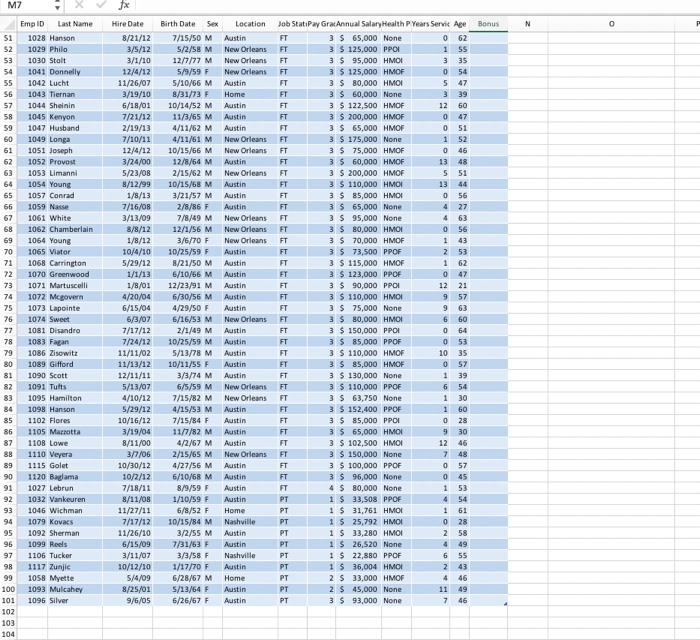
Task: Click last name cell Chamberlain
Action: click(x=75, y=229)
